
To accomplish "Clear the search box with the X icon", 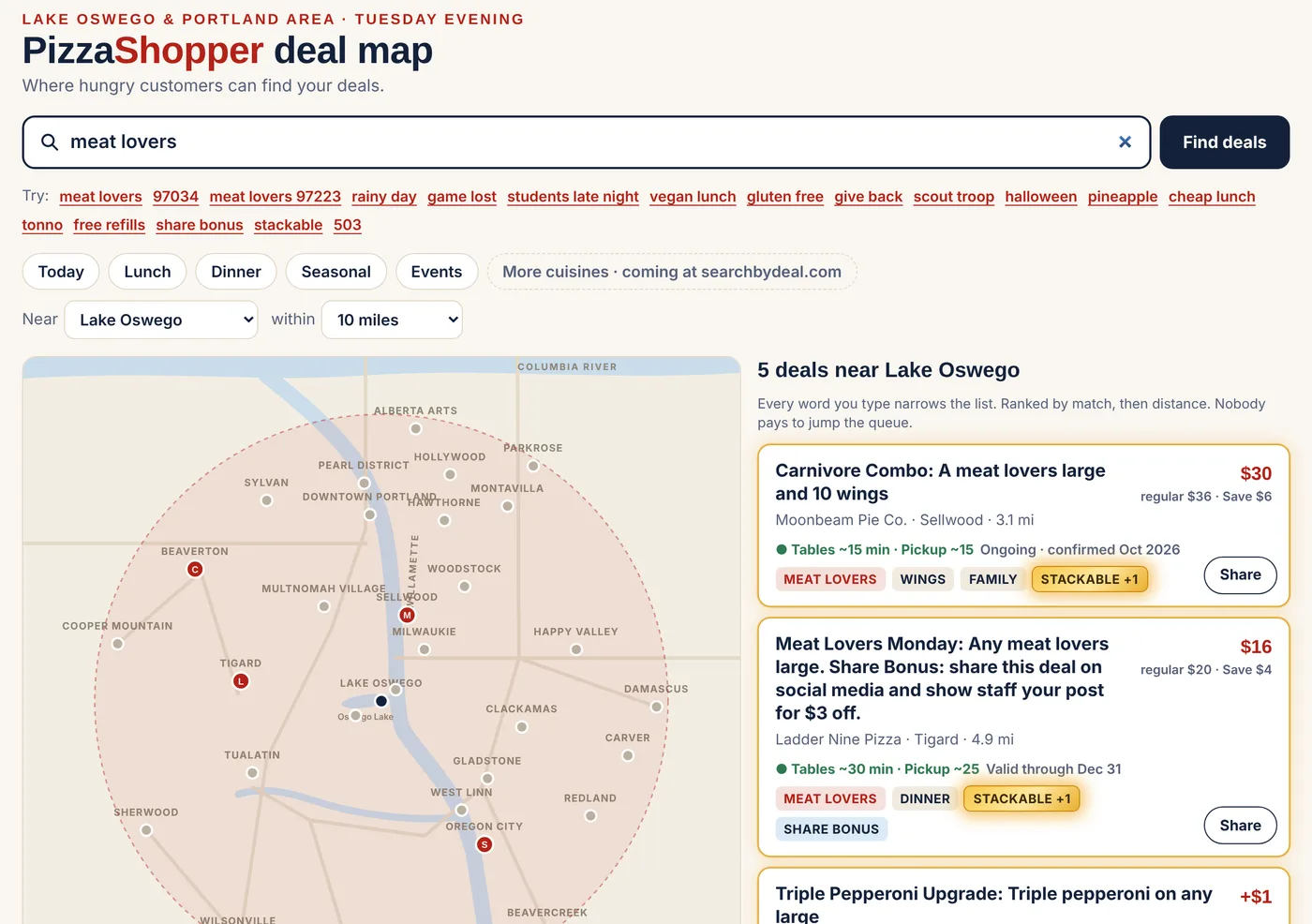I will tap(1125, 142).
